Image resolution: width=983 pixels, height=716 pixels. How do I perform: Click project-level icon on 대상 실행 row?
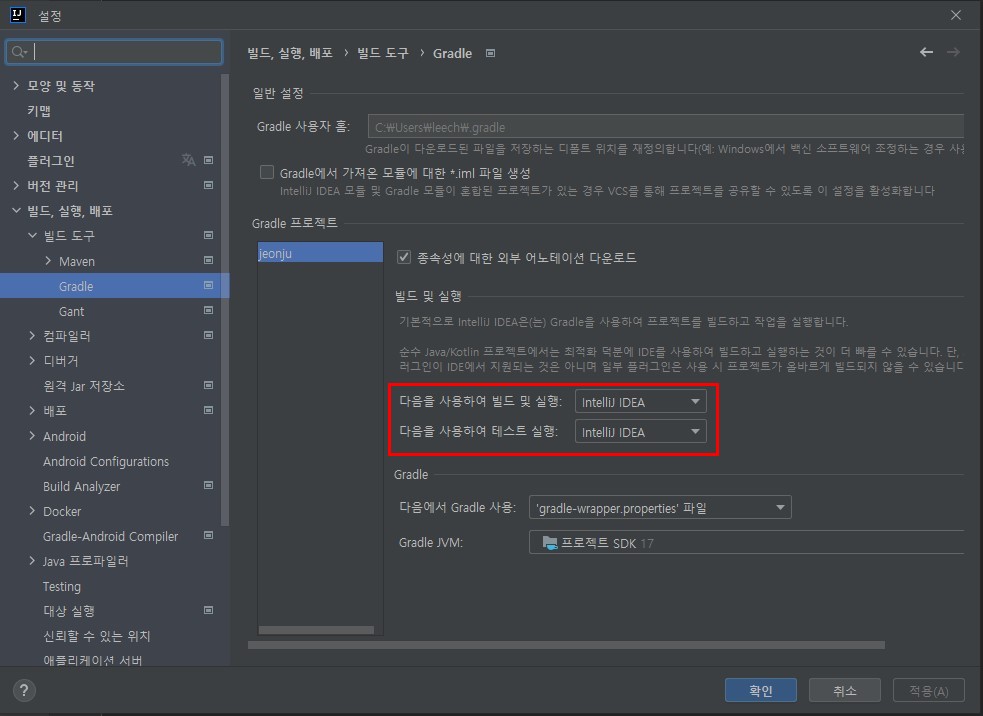209,610
